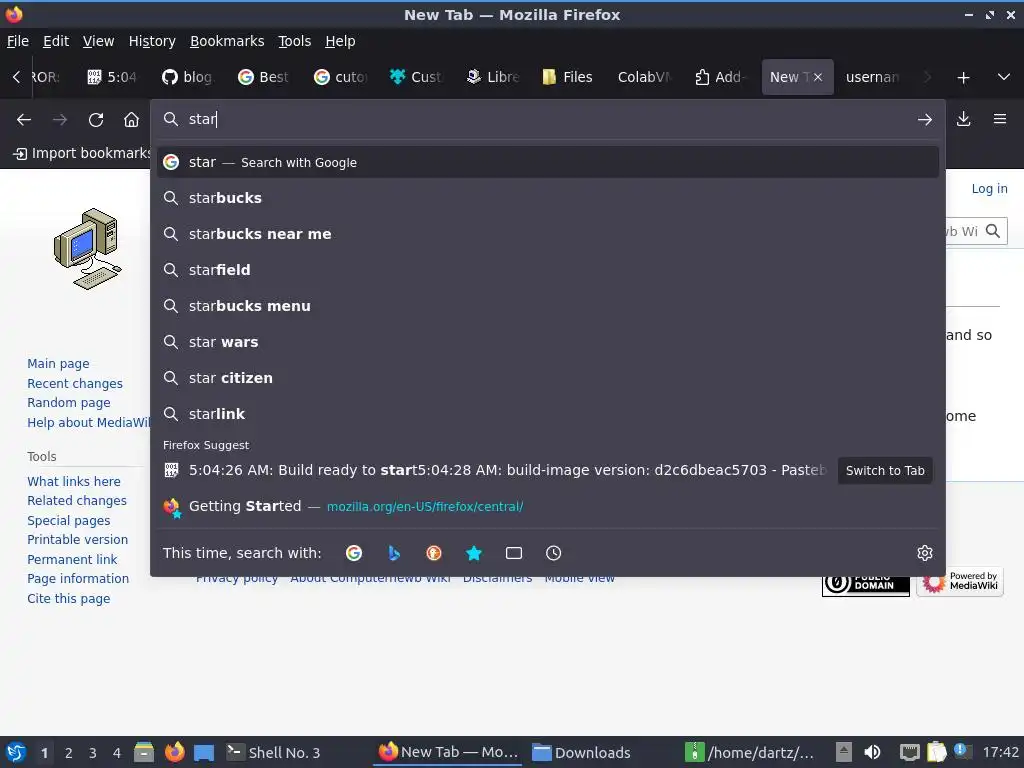Search this time with Bing

point(394,553)
